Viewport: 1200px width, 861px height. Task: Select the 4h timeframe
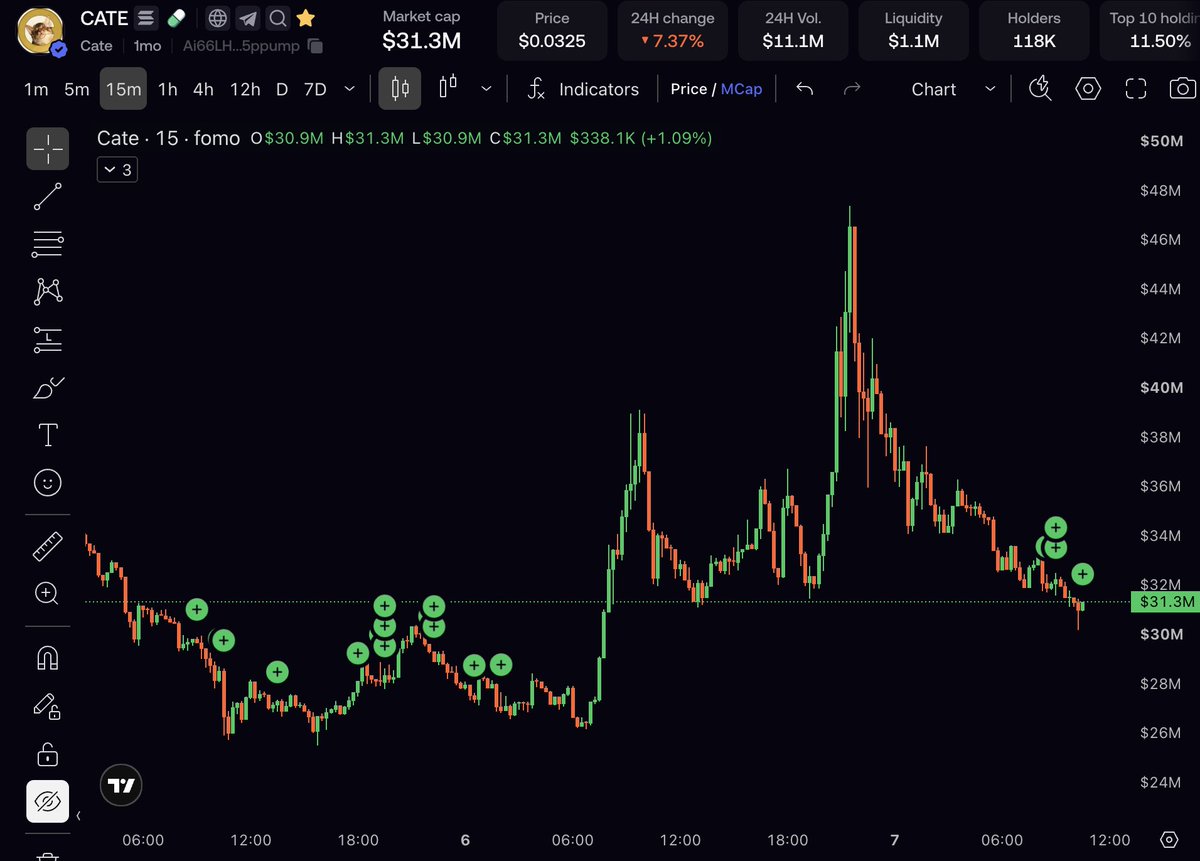point(203,89)
